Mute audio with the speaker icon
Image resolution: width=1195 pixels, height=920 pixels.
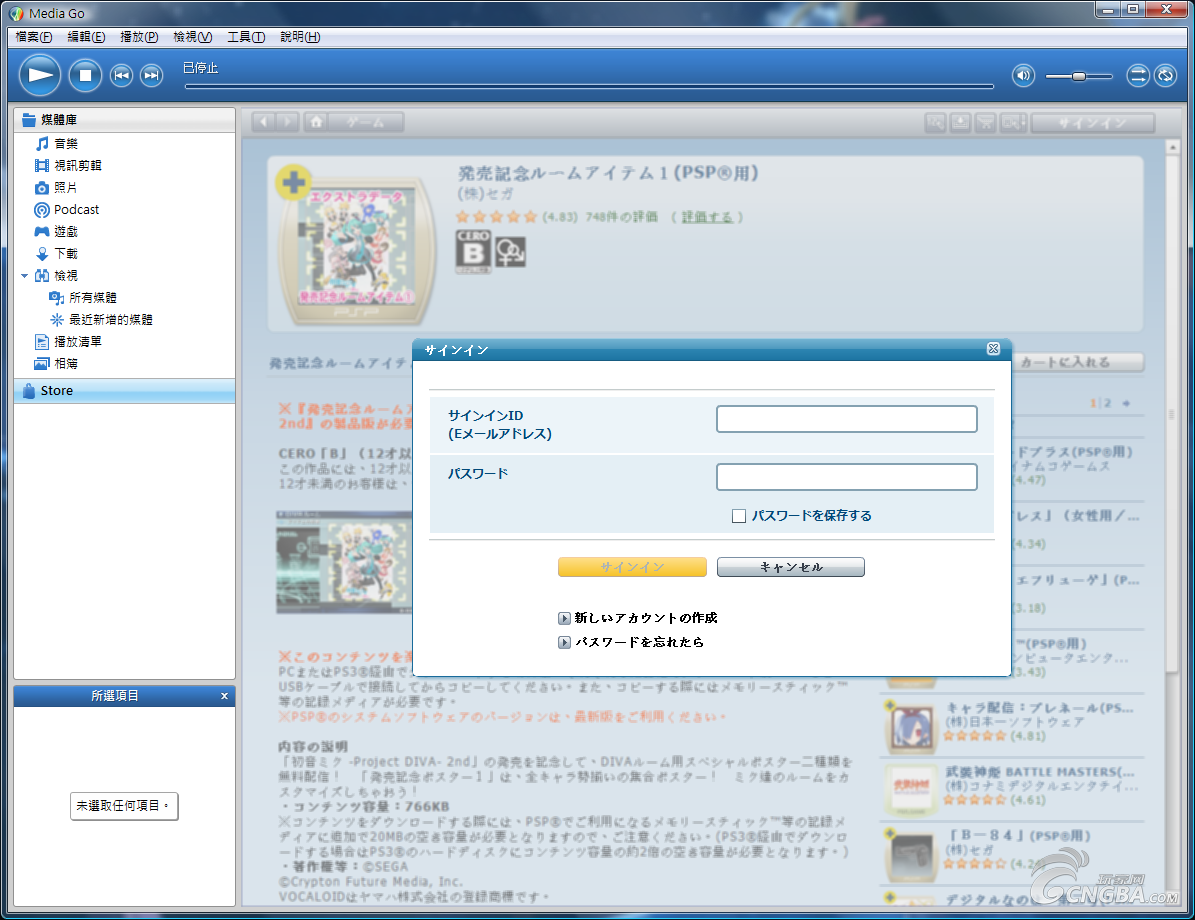point(1023,75)
